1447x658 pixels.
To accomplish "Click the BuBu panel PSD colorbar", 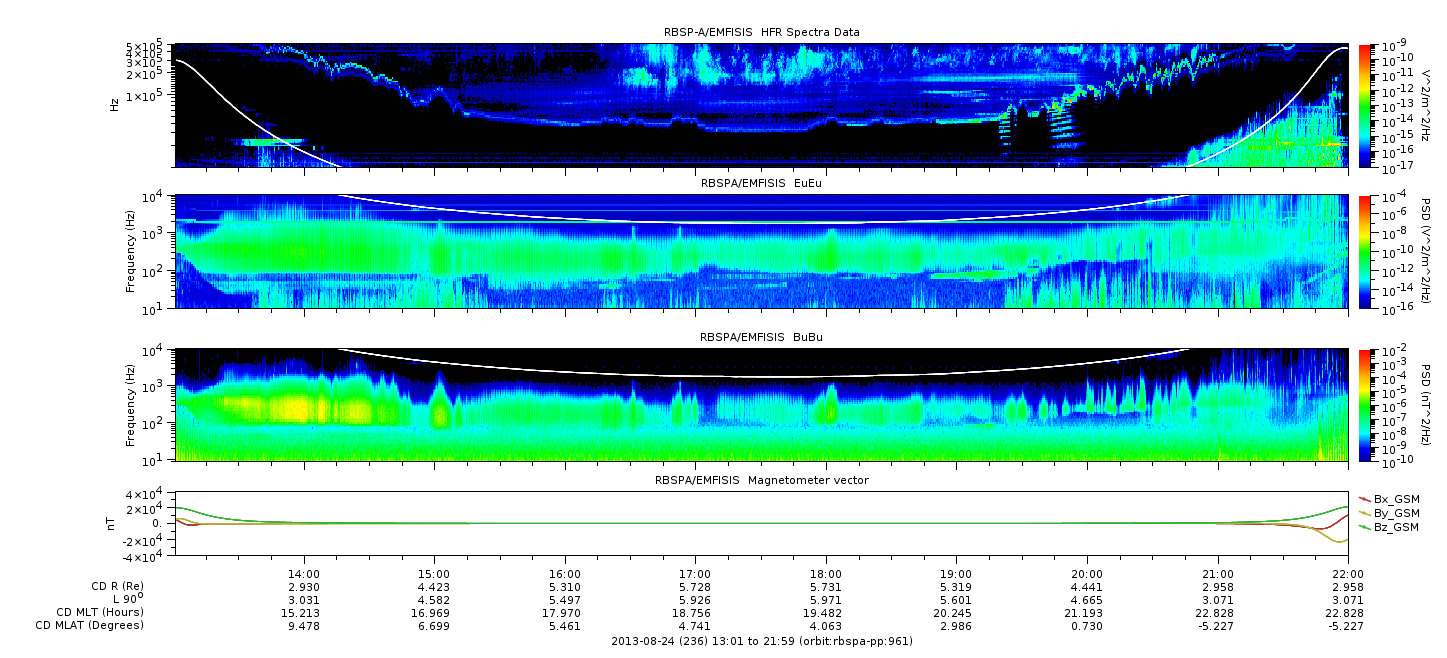I will 1363,404.
